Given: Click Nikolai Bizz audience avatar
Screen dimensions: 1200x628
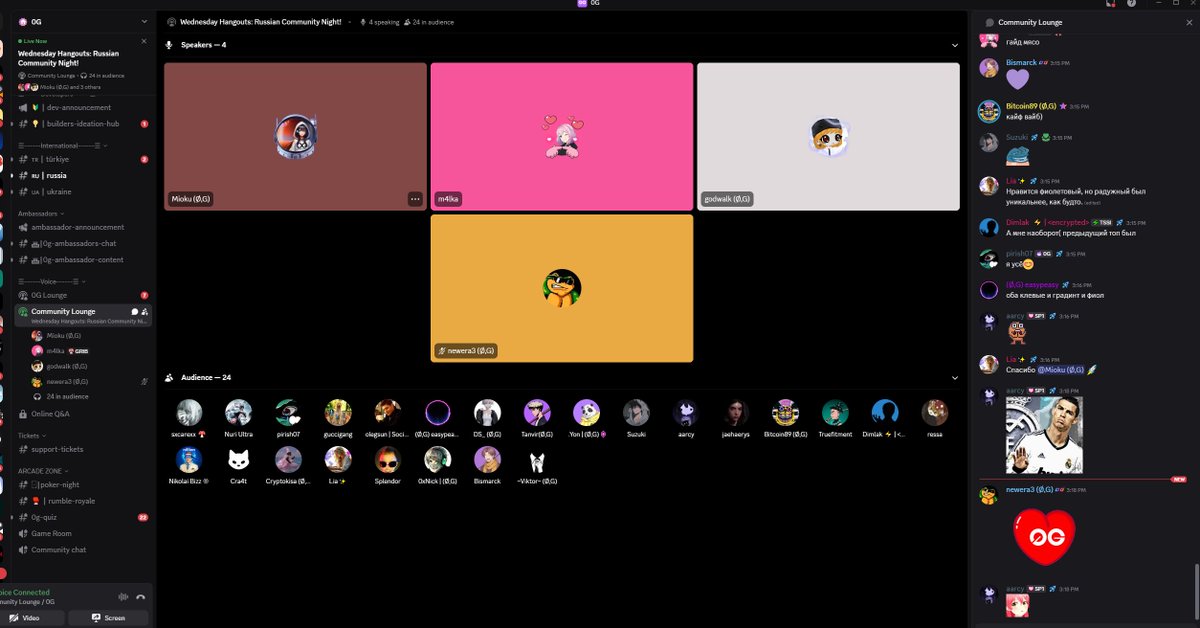Looking at the screenshot, I should 189,460.
